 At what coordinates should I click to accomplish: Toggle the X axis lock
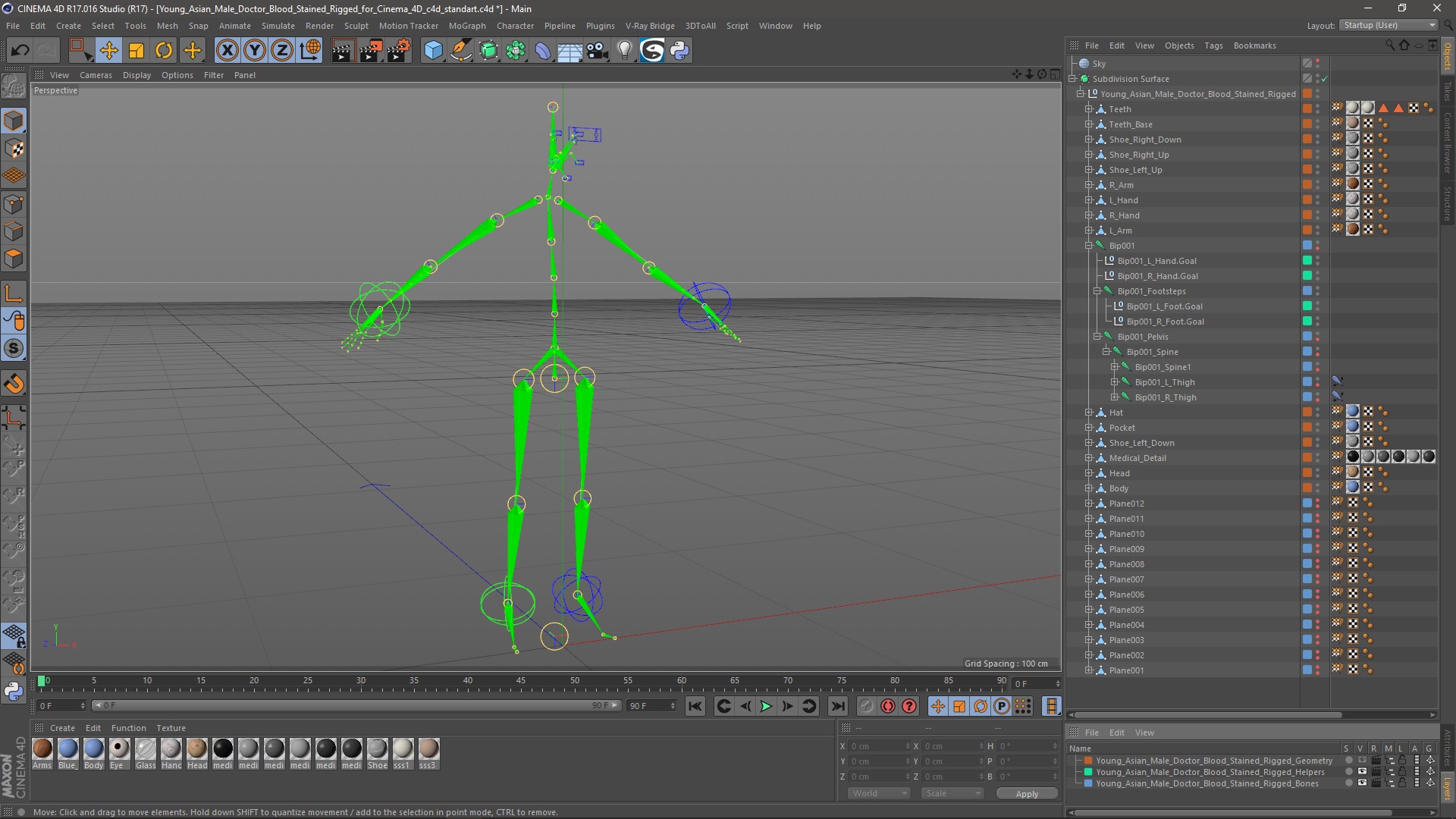(x=227, y=51)
